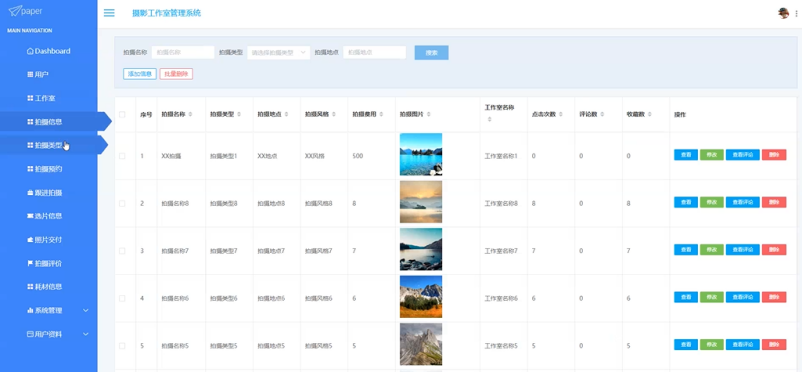This screenshot has height=372, width=803.
Task: Open 选片信息 in the sidebar
Action: point(49,216)
